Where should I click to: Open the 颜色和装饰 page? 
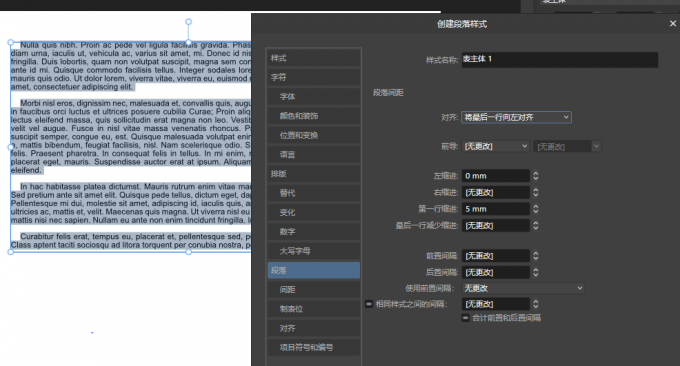tap(314, 116)
